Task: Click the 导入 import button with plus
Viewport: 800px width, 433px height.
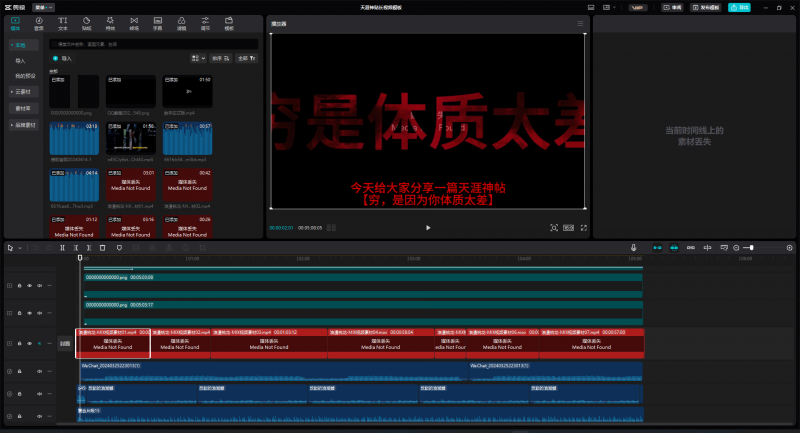Action: coord(63,59)
